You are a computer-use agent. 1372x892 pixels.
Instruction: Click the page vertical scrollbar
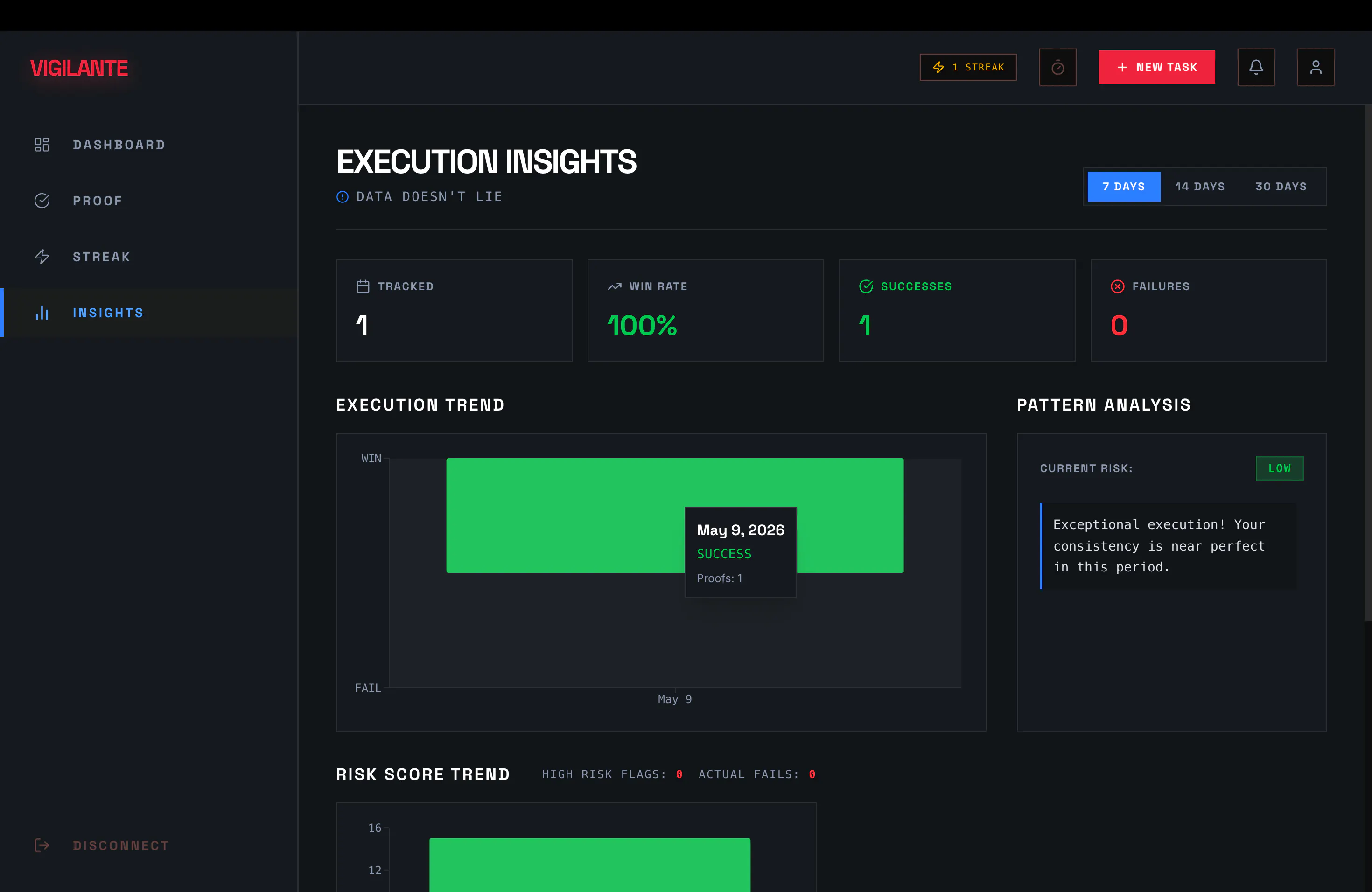click(x=1367, y=363)
